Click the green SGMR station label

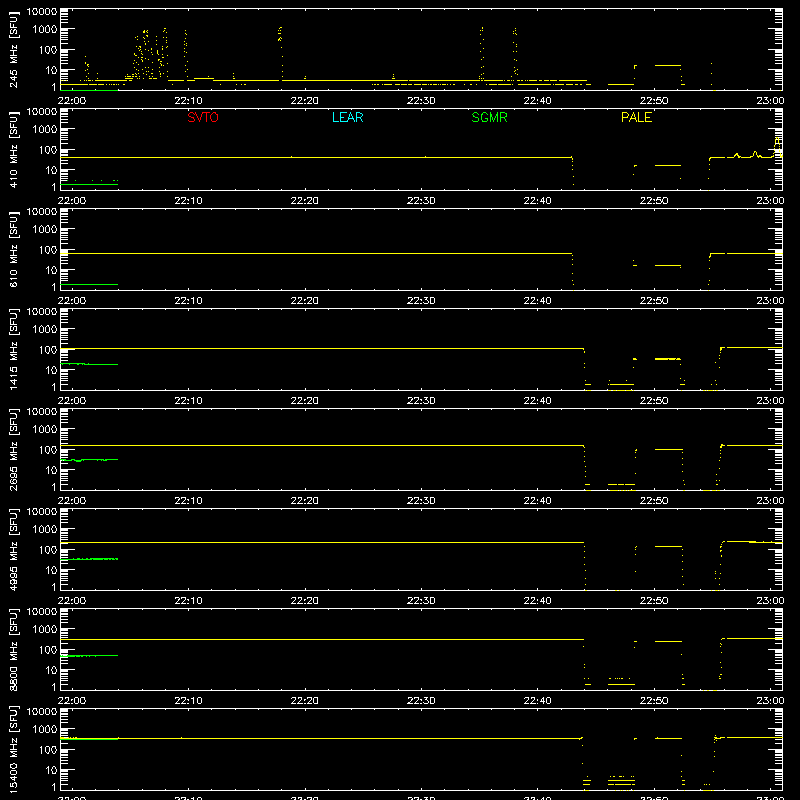pos(489,117)
